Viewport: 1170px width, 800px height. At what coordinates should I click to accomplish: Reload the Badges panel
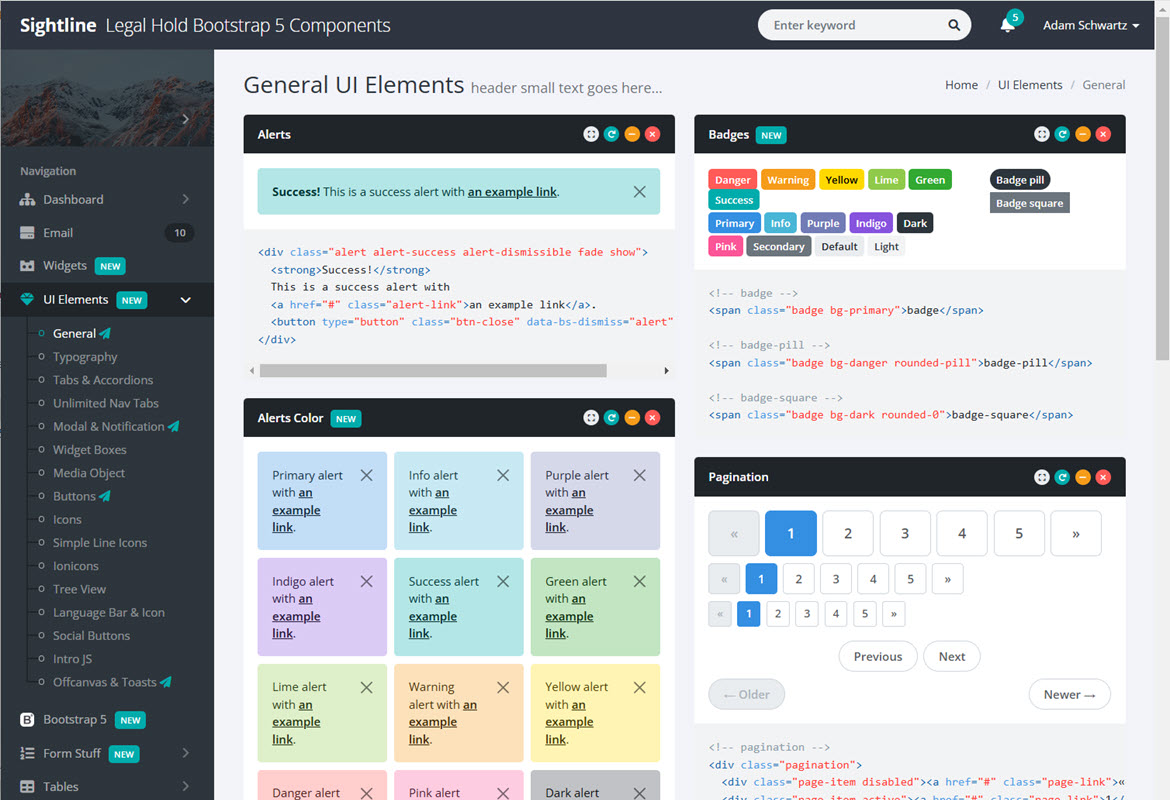click(x=1062, y=134)
